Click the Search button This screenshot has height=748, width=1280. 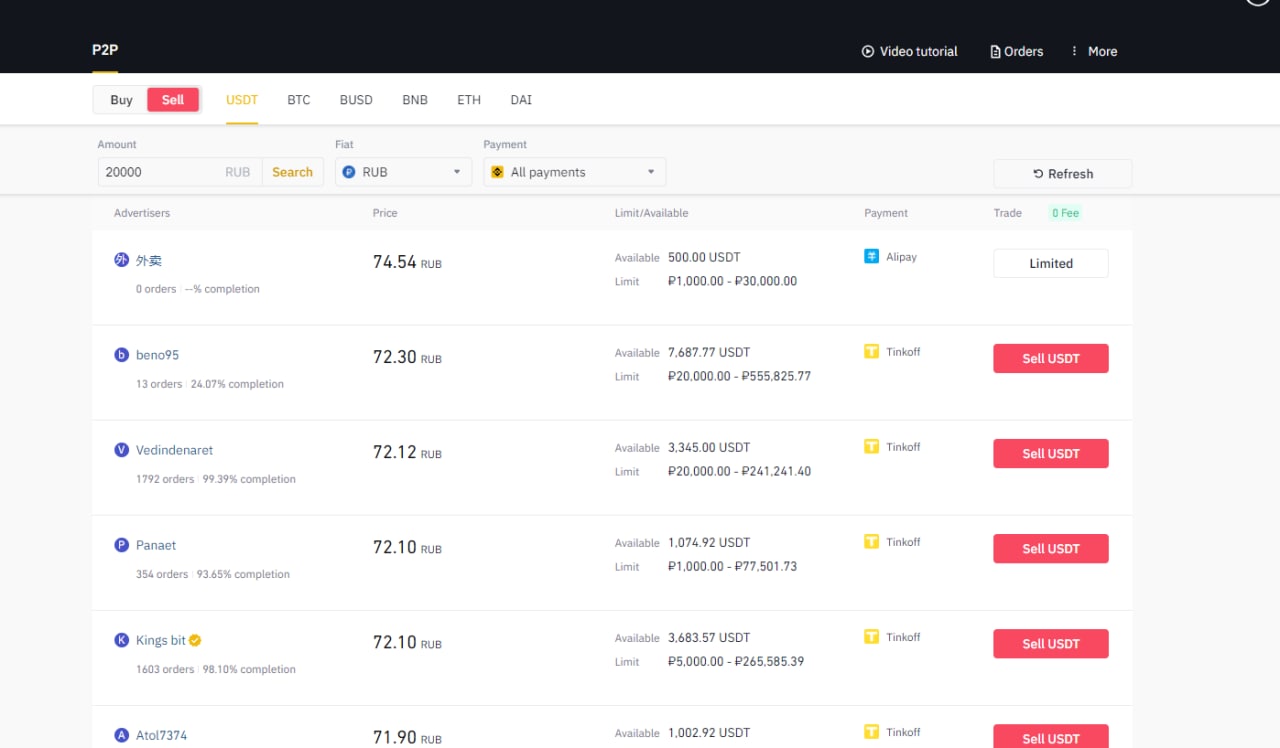pos(293,172)
